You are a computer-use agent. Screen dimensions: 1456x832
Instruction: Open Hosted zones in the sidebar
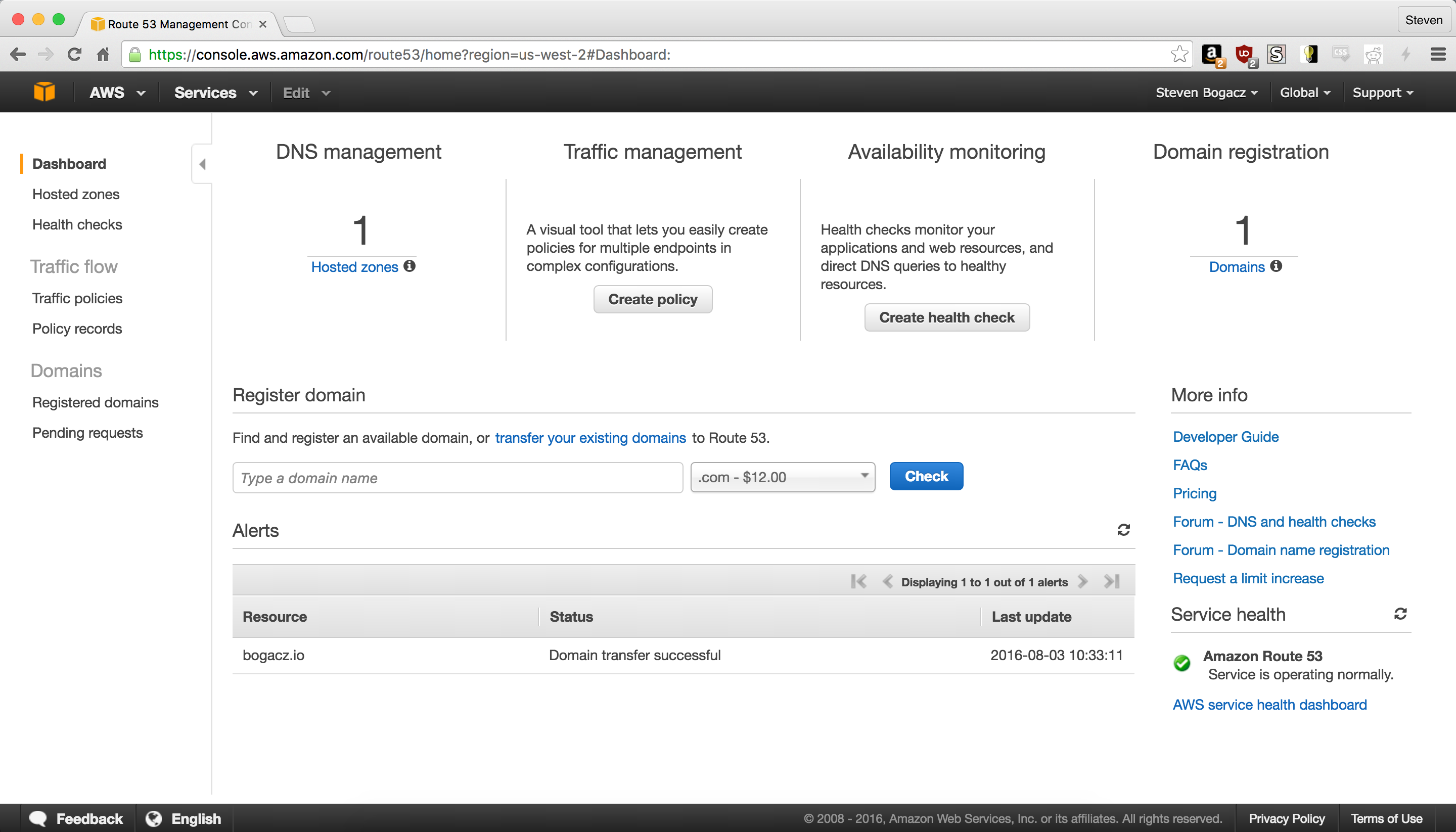click(76, 194)
